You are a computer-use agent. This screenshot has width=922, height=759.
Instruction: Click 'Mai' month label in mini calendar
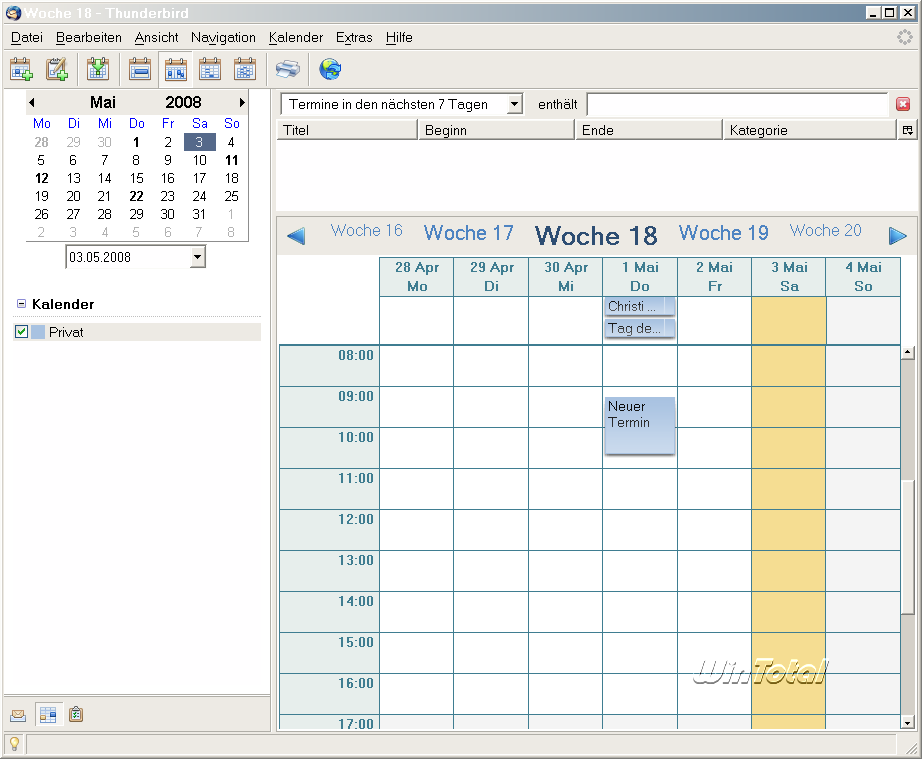pyautogui.click(x=103, y=102)
